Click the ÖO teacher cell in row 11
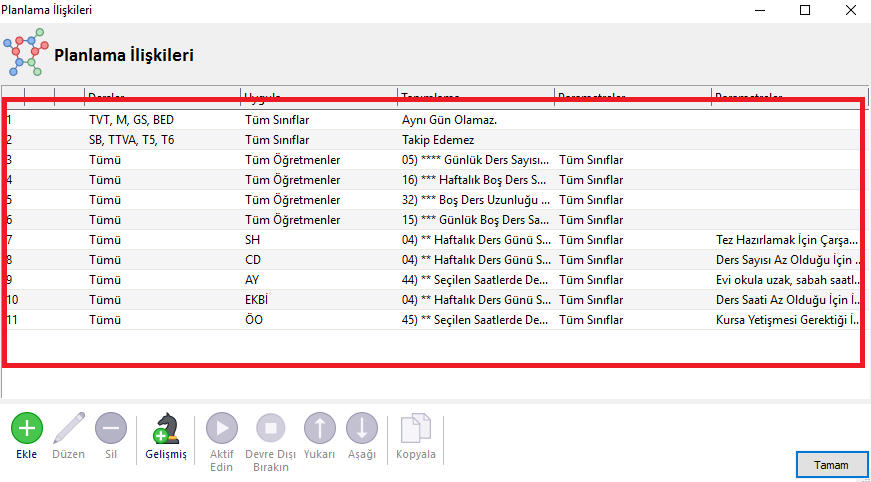 [x=254, y=320]
